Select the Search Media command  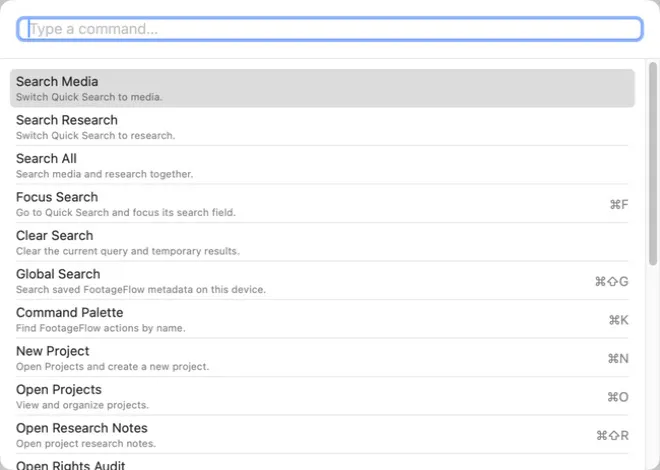pos(322,88)
